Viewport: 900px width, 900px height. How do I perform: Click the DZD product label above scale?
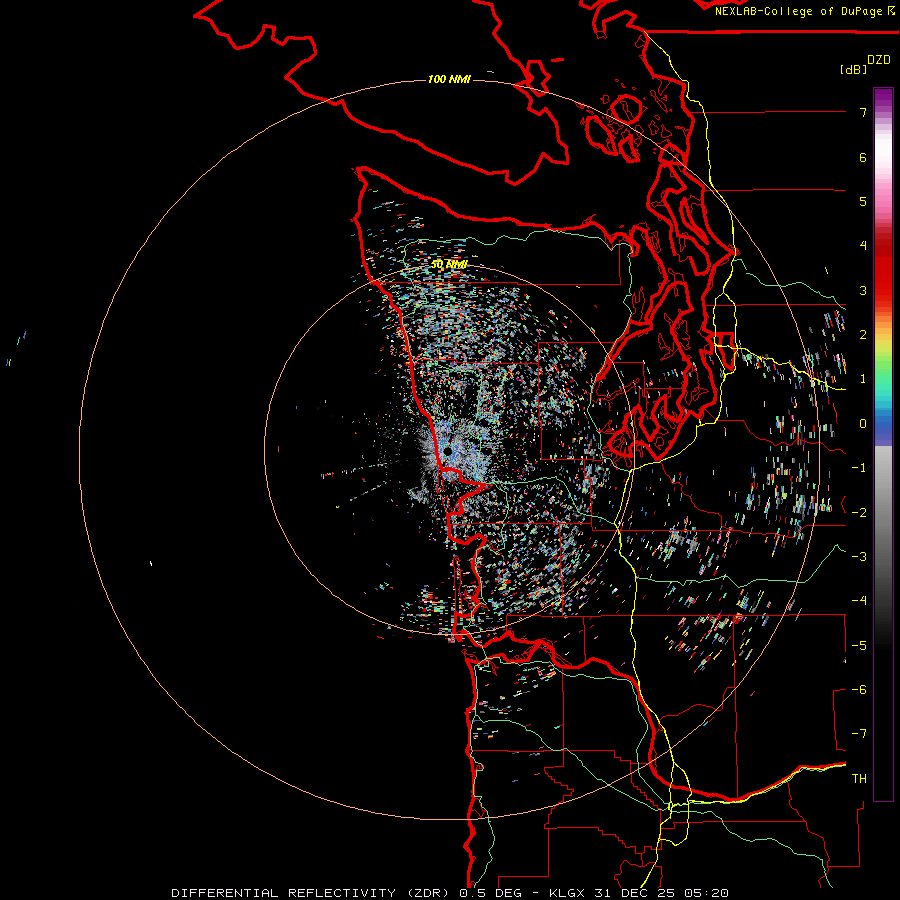(879, 60)
